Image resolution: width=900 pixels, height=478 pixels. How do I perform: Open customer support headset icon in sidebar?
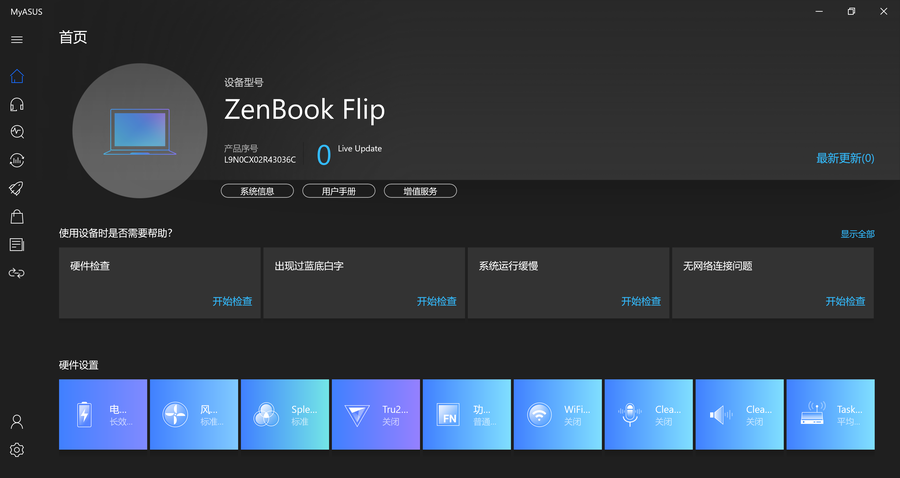point(16,104)
